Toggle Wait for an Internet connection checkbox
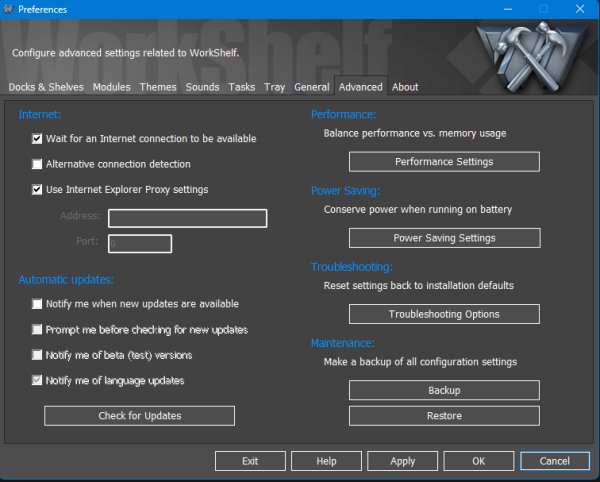Viewport: 600px width, 482px height. click(37, 139)
